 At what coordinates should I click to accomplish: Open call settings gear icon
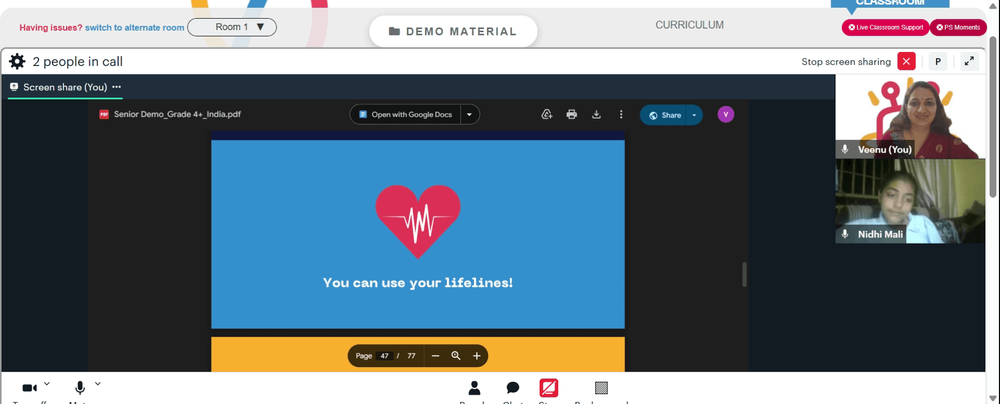pyautogui.click(x=17, y=61)
